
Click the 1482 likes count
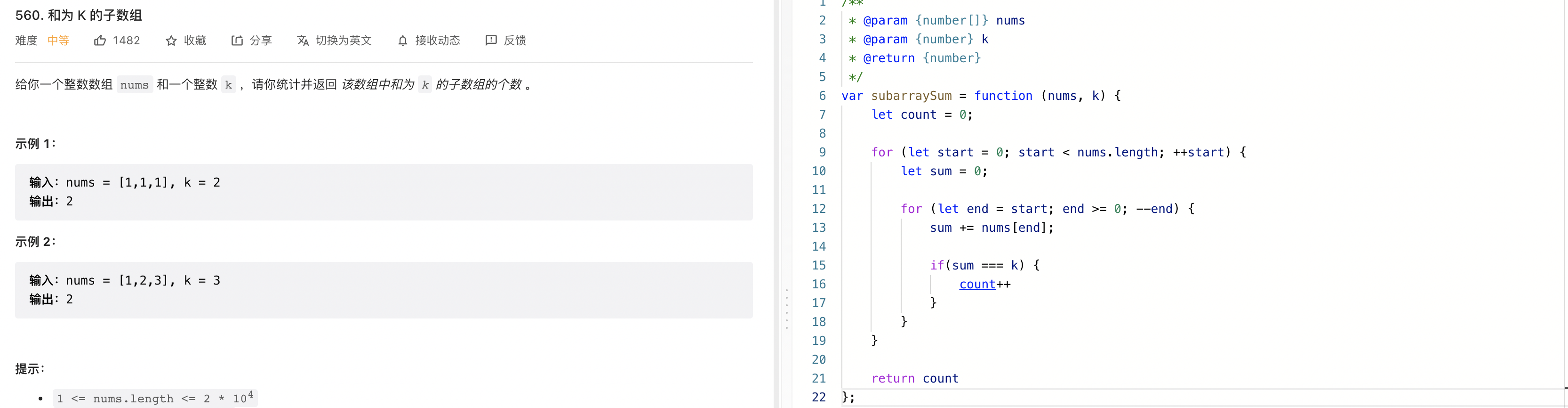pos(126,40)
